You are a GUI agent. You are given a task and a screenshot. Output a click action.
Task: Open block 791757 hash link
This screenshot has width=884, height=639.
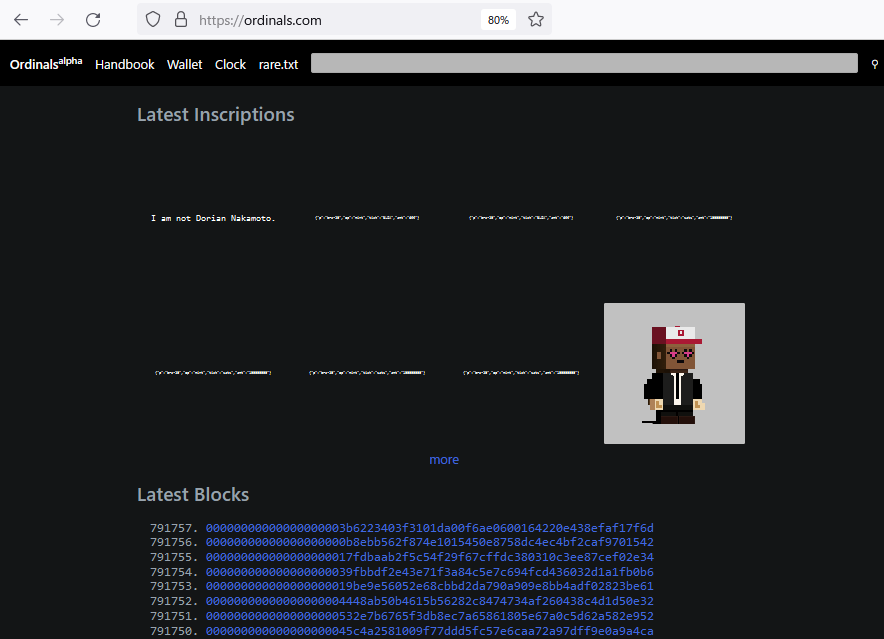click(429, 528)
